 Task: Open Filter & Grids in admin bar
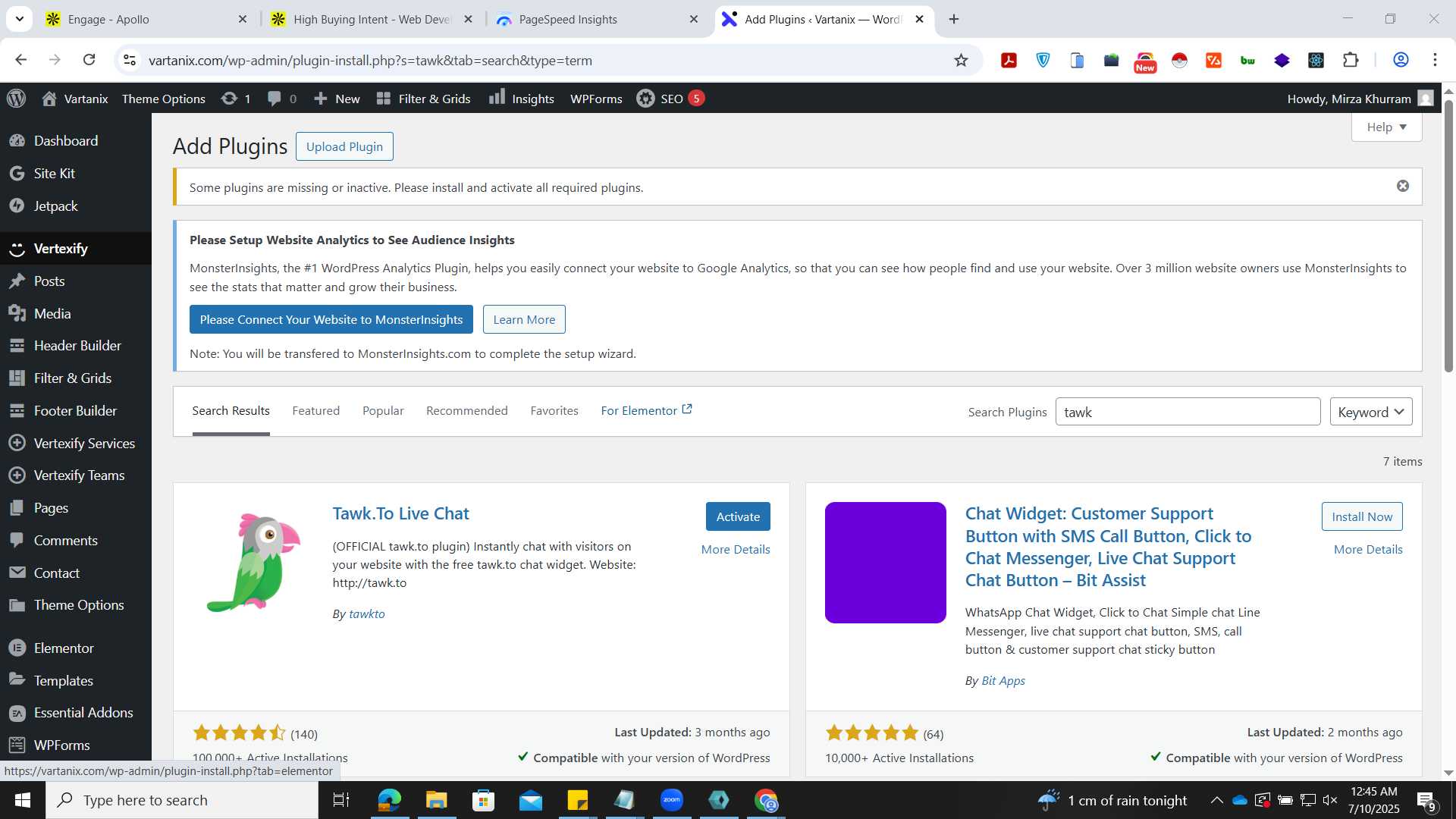(424, 99)
